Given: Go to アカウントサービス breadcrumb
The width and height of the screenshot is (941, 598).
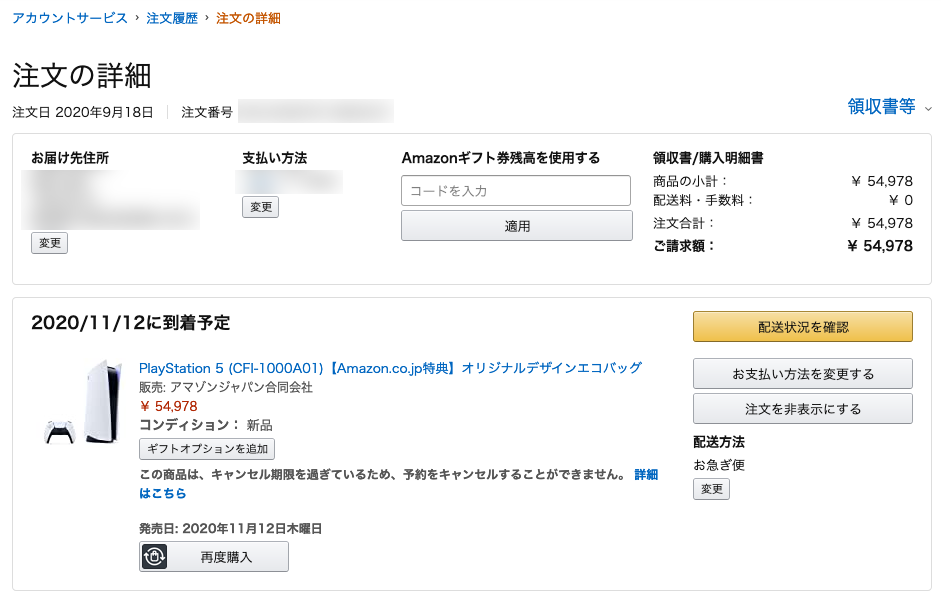Looking at the screenshot, I should tap(70, 18).
